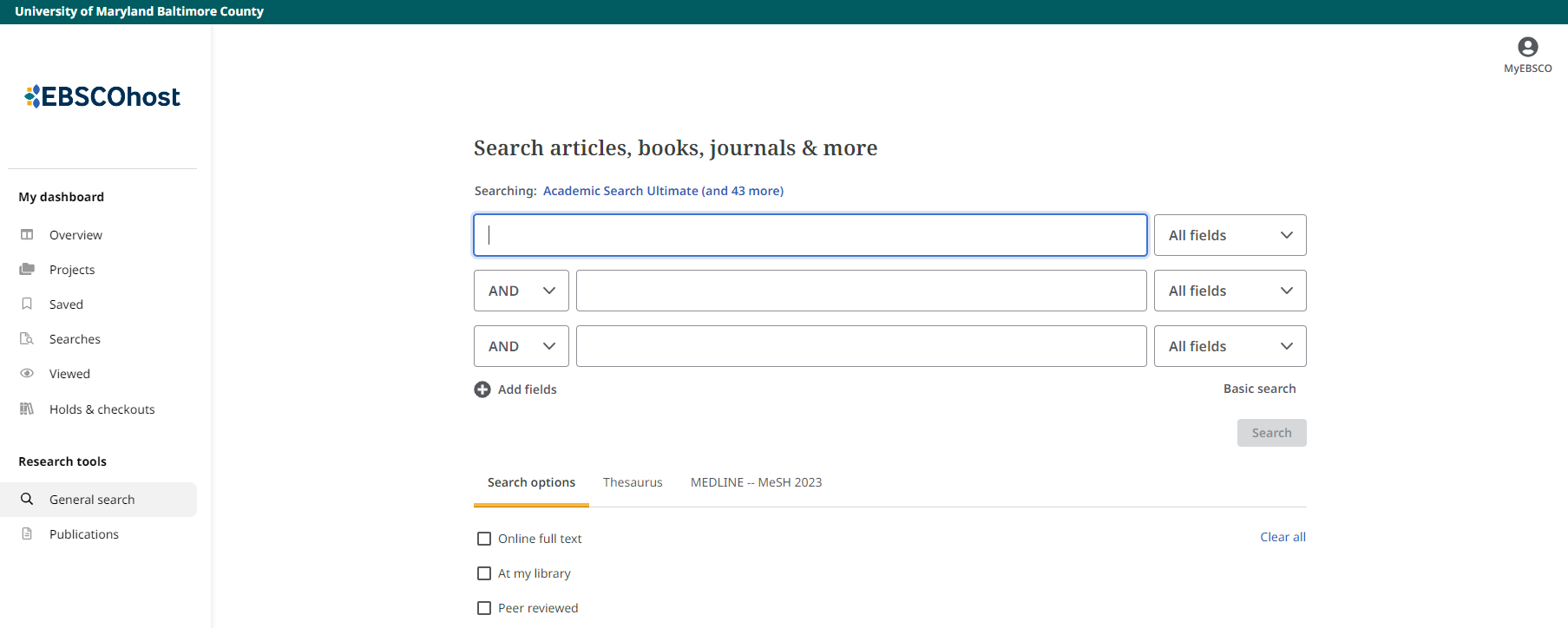1568x628 pixels.
Task: Open Overview dashboard icon
Action: (x=27, y=235)
